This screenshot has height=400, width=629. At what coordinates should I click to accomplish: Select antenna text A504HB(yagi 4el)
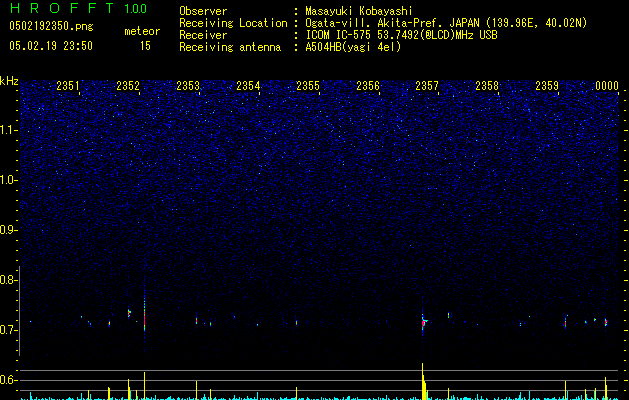pos(353,47)
